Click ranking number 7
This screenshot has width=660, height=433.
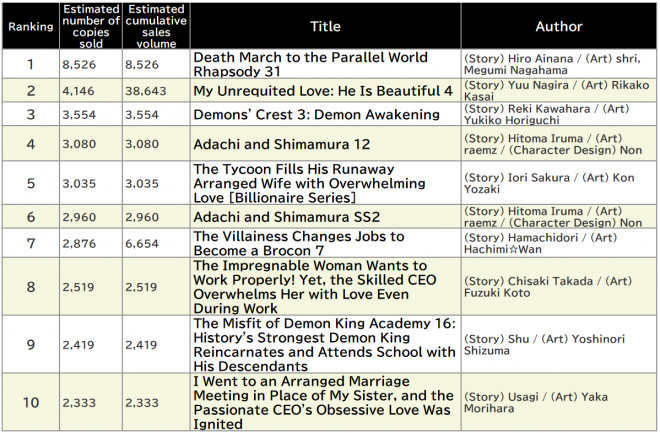click(x=31, y=244)
